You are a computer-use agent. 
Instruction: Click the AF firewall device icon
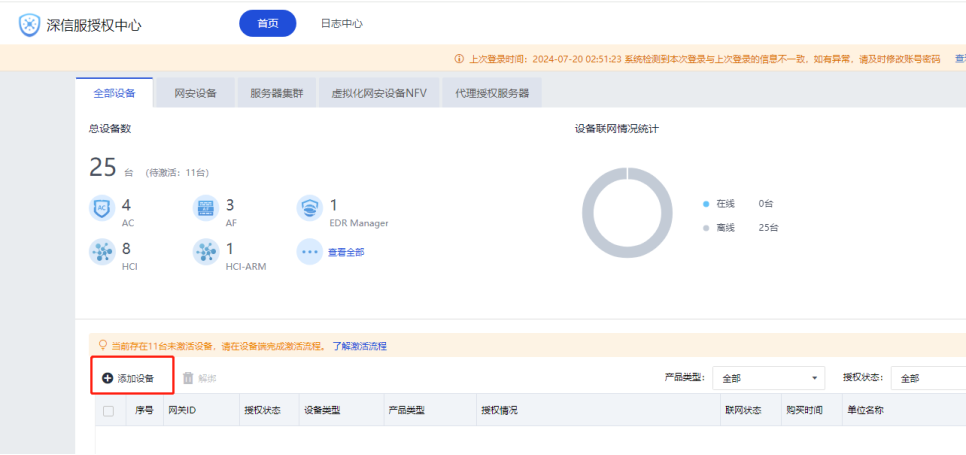pyautogui.click(x=205, y=209)
